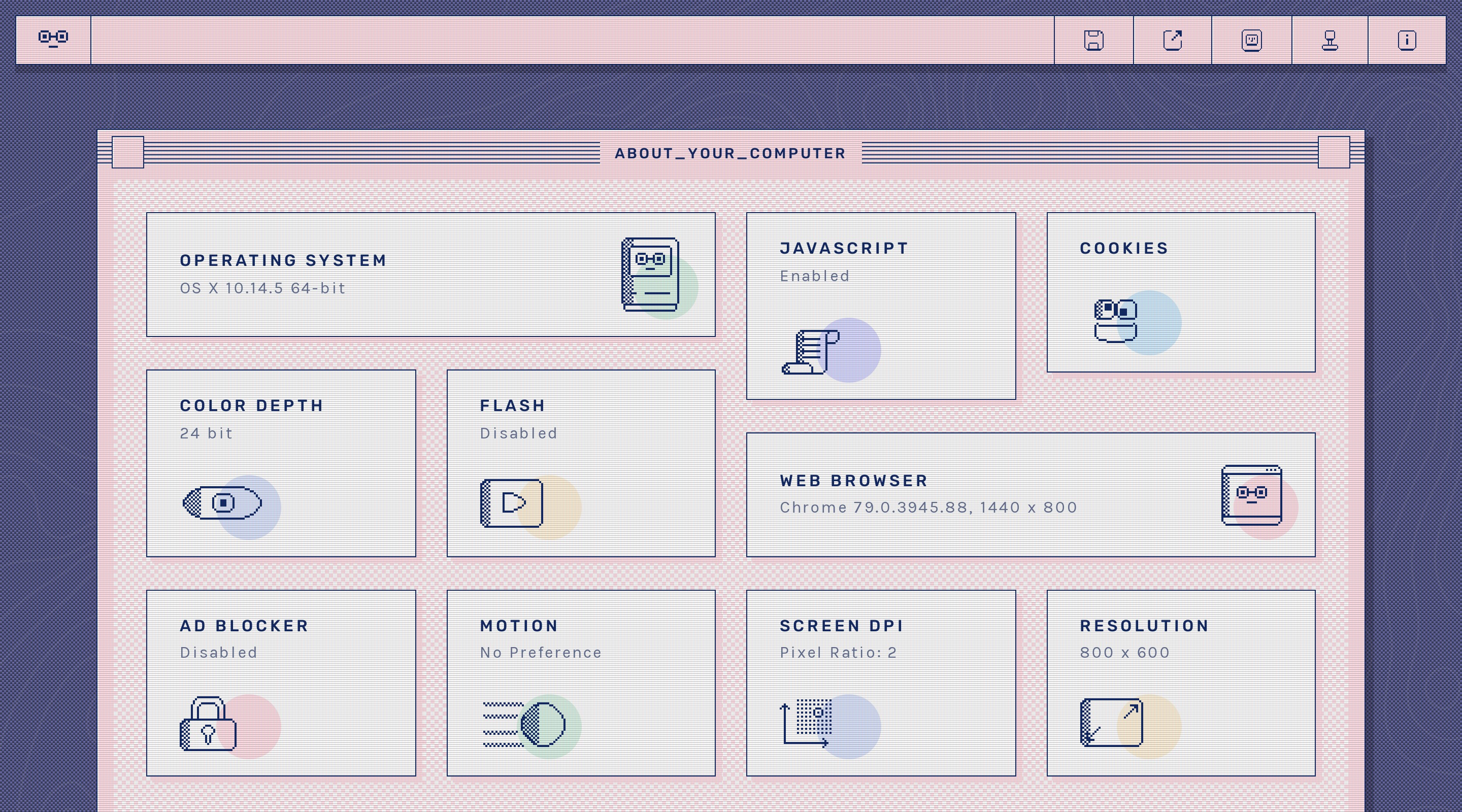1462x812 pixels.
Task: Click the Operating System computer book icon
Action: pos(650,275)
